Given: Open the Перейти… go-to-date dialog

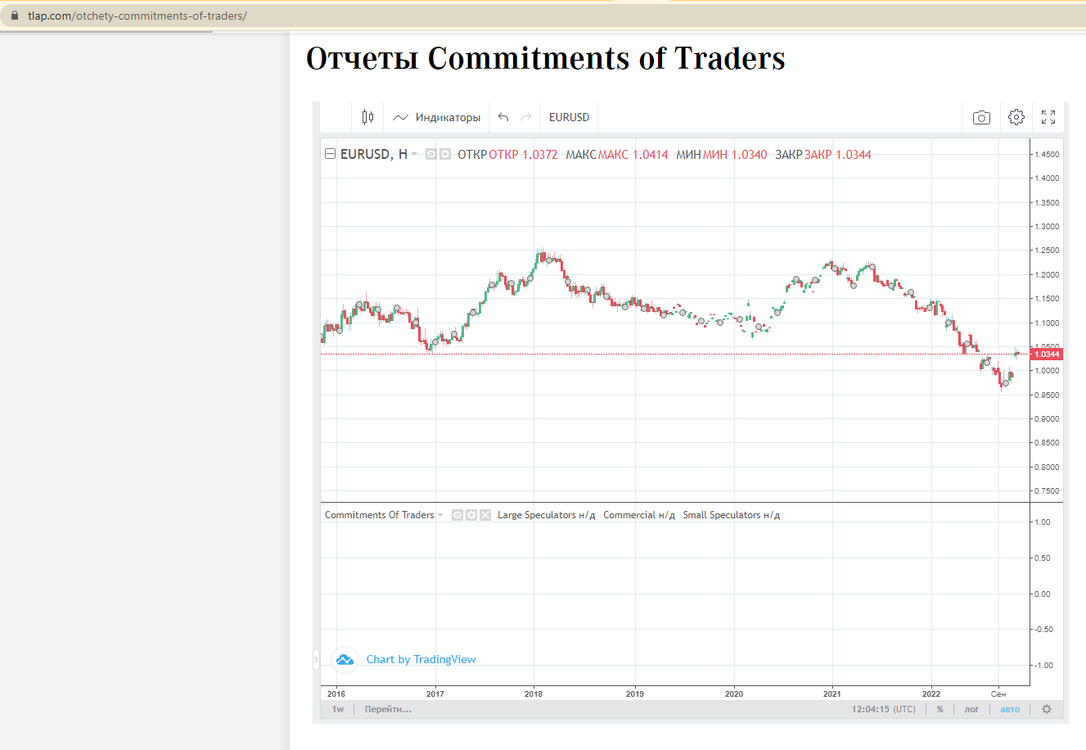Looking at the screenshot, I should (x=388, y=709).
